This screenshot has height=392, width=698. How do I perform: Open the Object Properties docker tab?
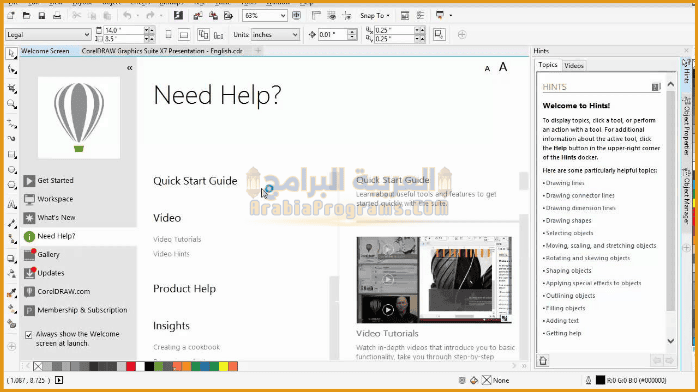686,125
